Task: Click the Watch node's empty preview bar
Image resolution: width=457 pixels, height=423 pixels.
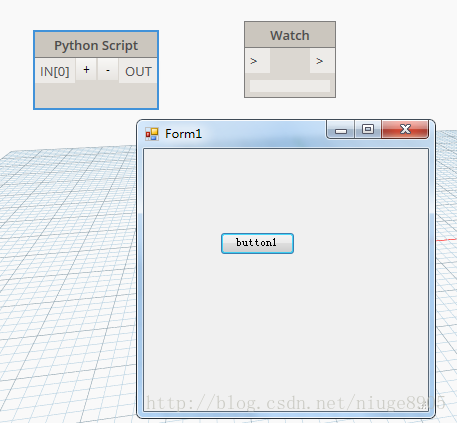Action: (290, 86)
